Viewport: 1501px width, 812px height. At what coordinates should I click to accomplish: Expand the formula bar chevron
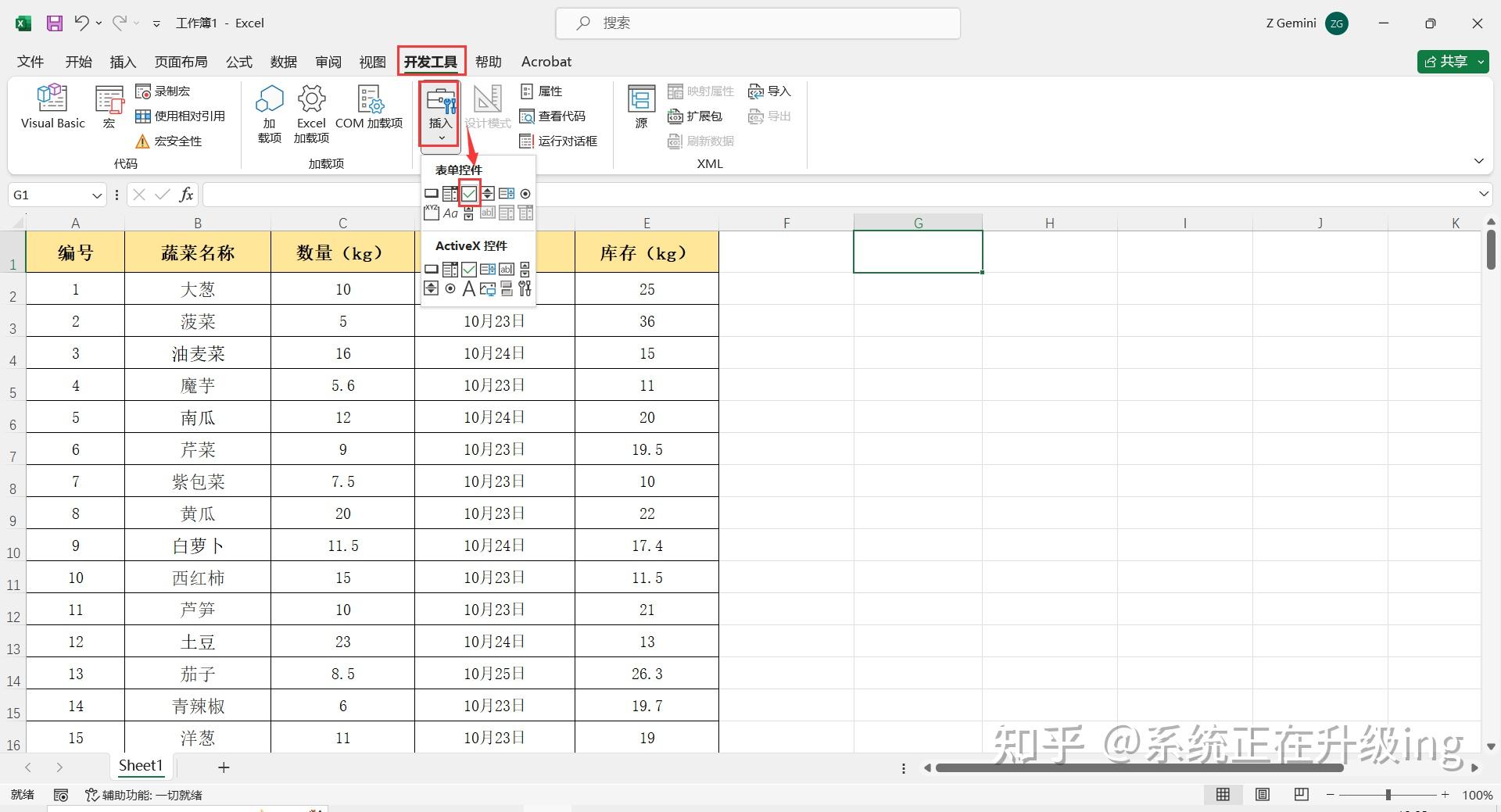pos(1484,195)
